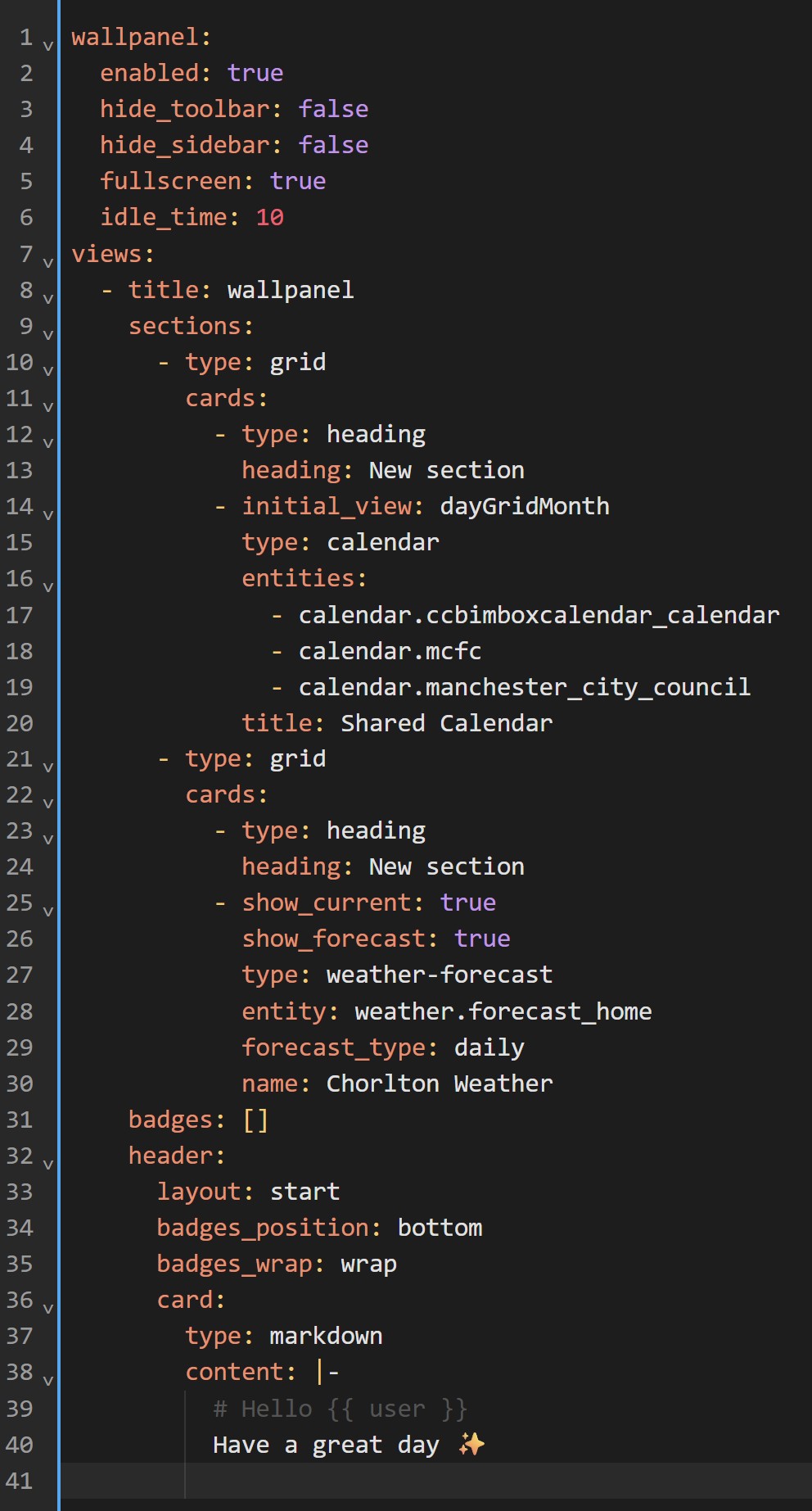The image size is (812, 1511).
Task: Collapse the second grid section on line 21
Action: (x=48, y=767)
